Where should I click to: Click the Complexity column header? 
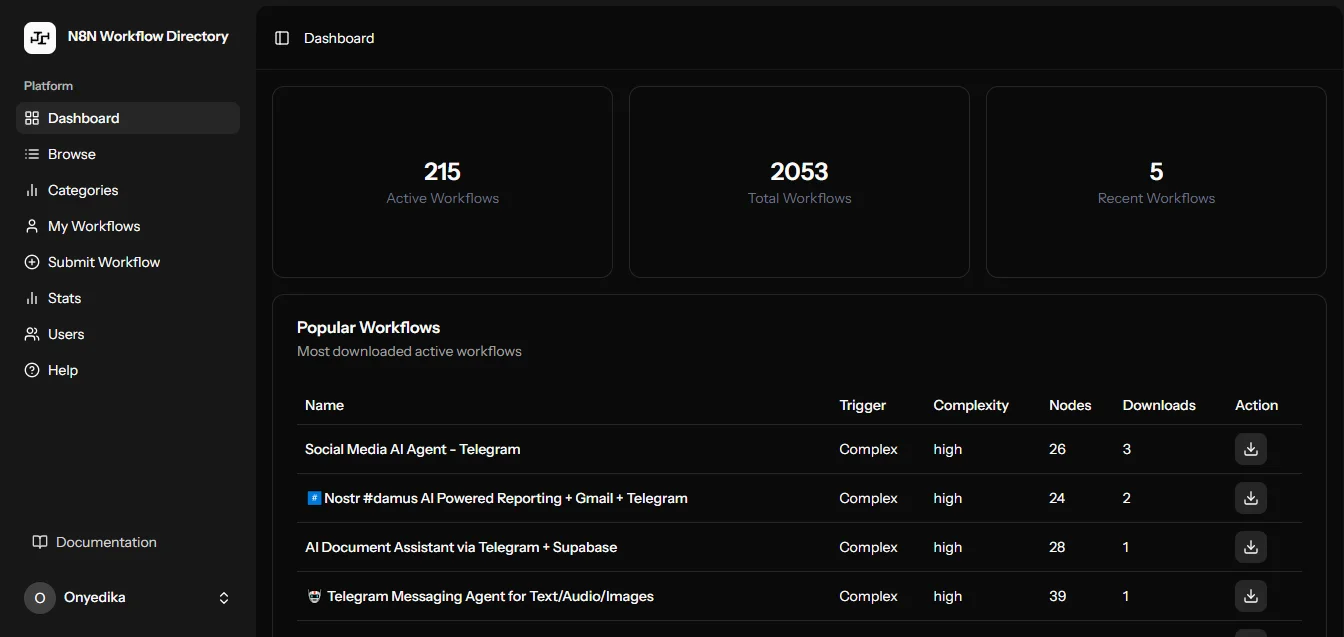tap(971, 405)
